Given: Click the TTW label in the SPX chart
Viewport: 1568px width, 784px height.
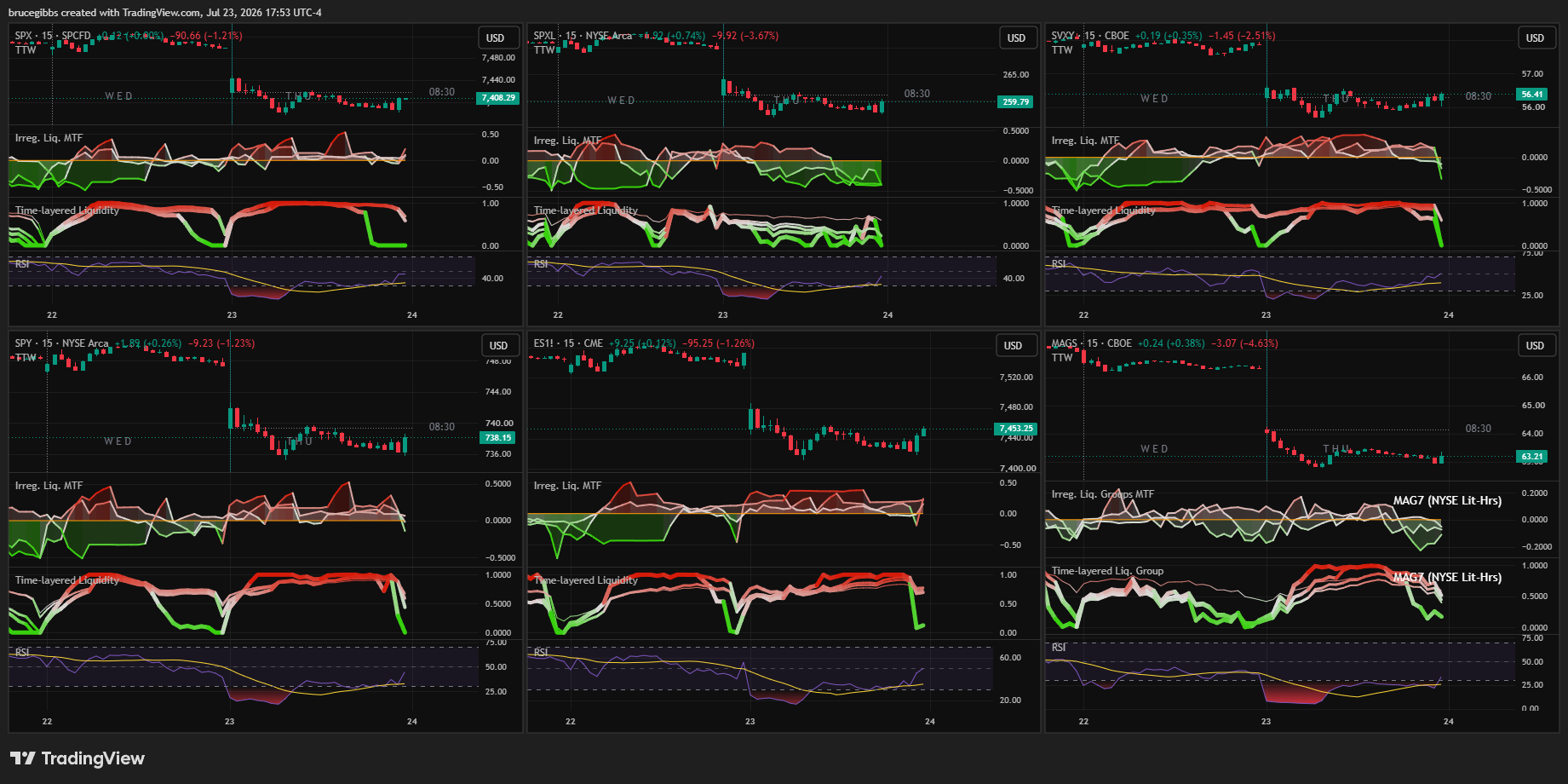Looking at the screenshot, I should (26, 50).
